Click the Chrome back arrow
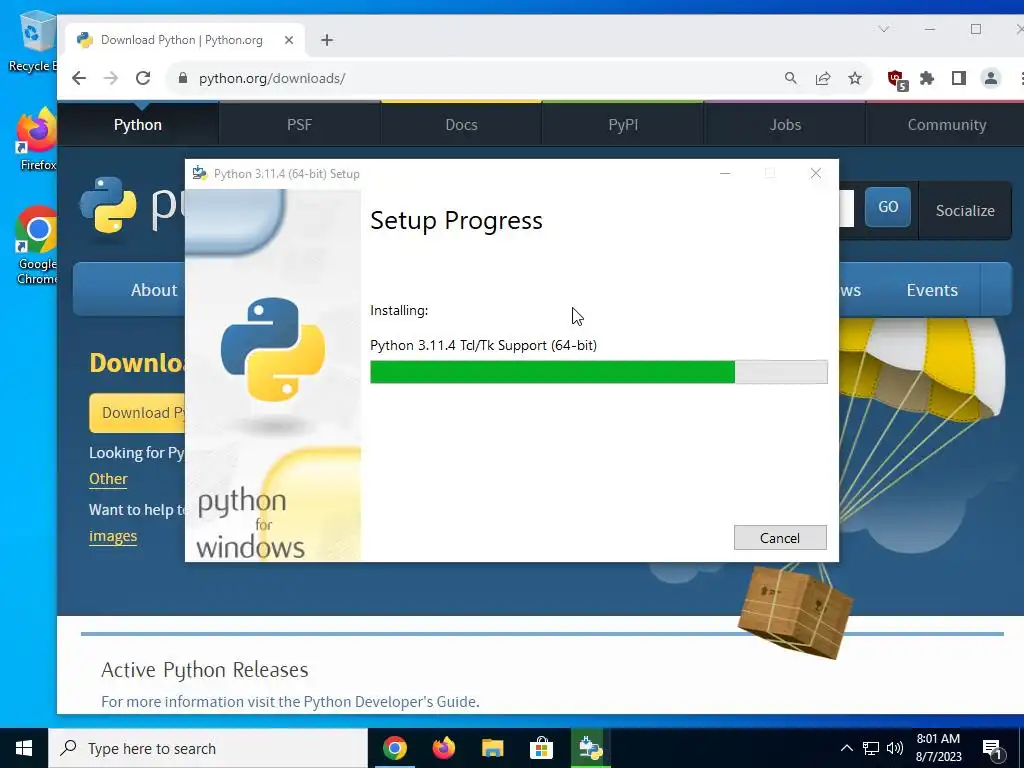 [x=79, y=78]
